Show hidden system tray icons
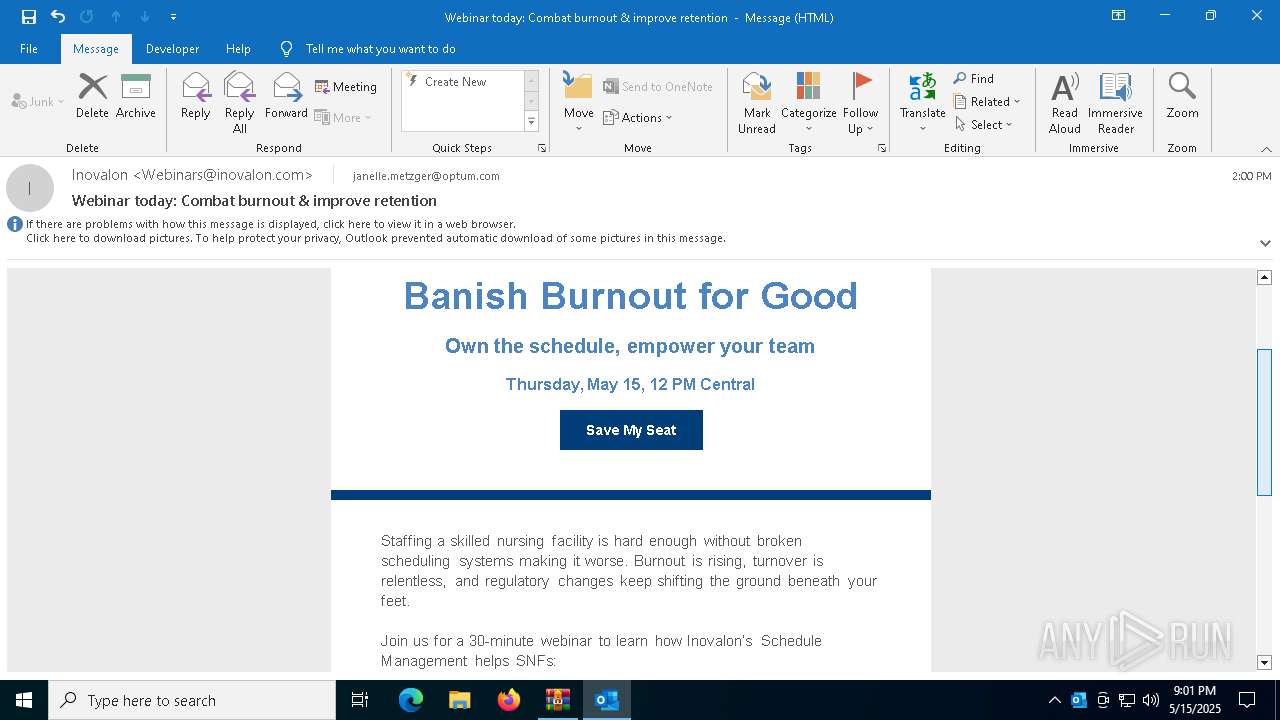 (x=1055, y=700)
